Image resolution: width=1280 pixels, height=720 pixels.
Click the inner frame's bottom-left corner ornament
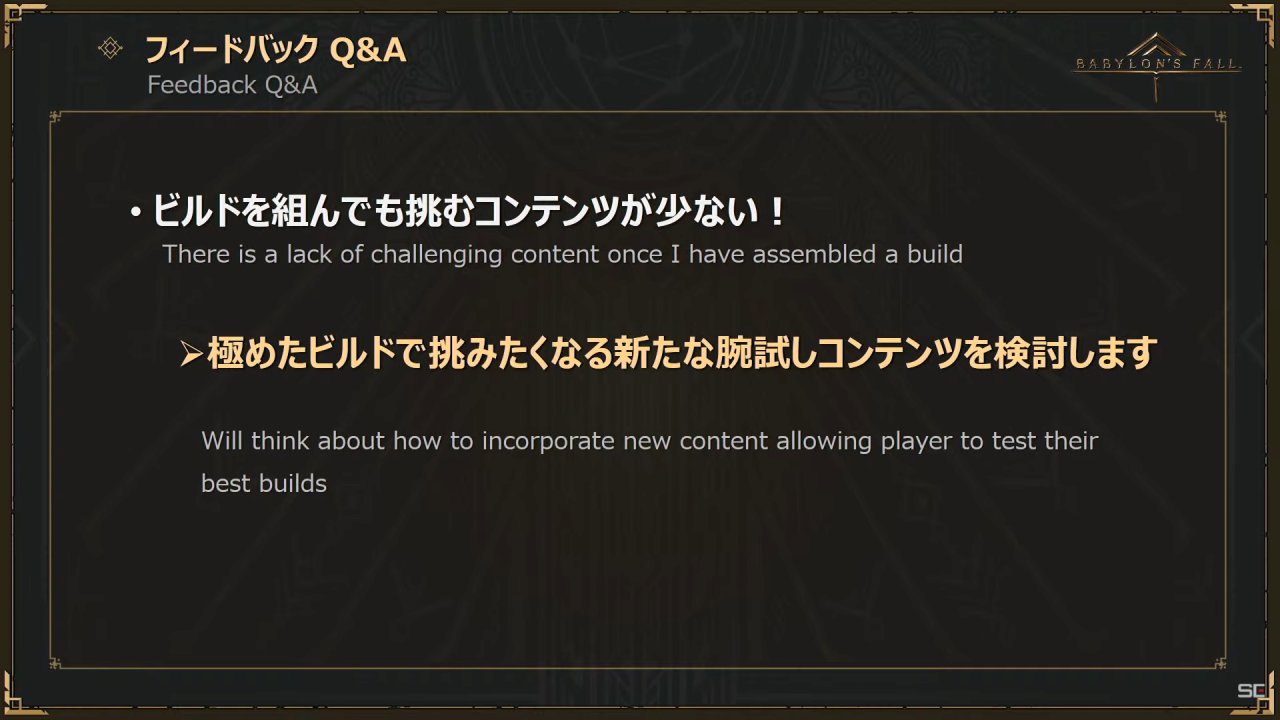point(56,662)
